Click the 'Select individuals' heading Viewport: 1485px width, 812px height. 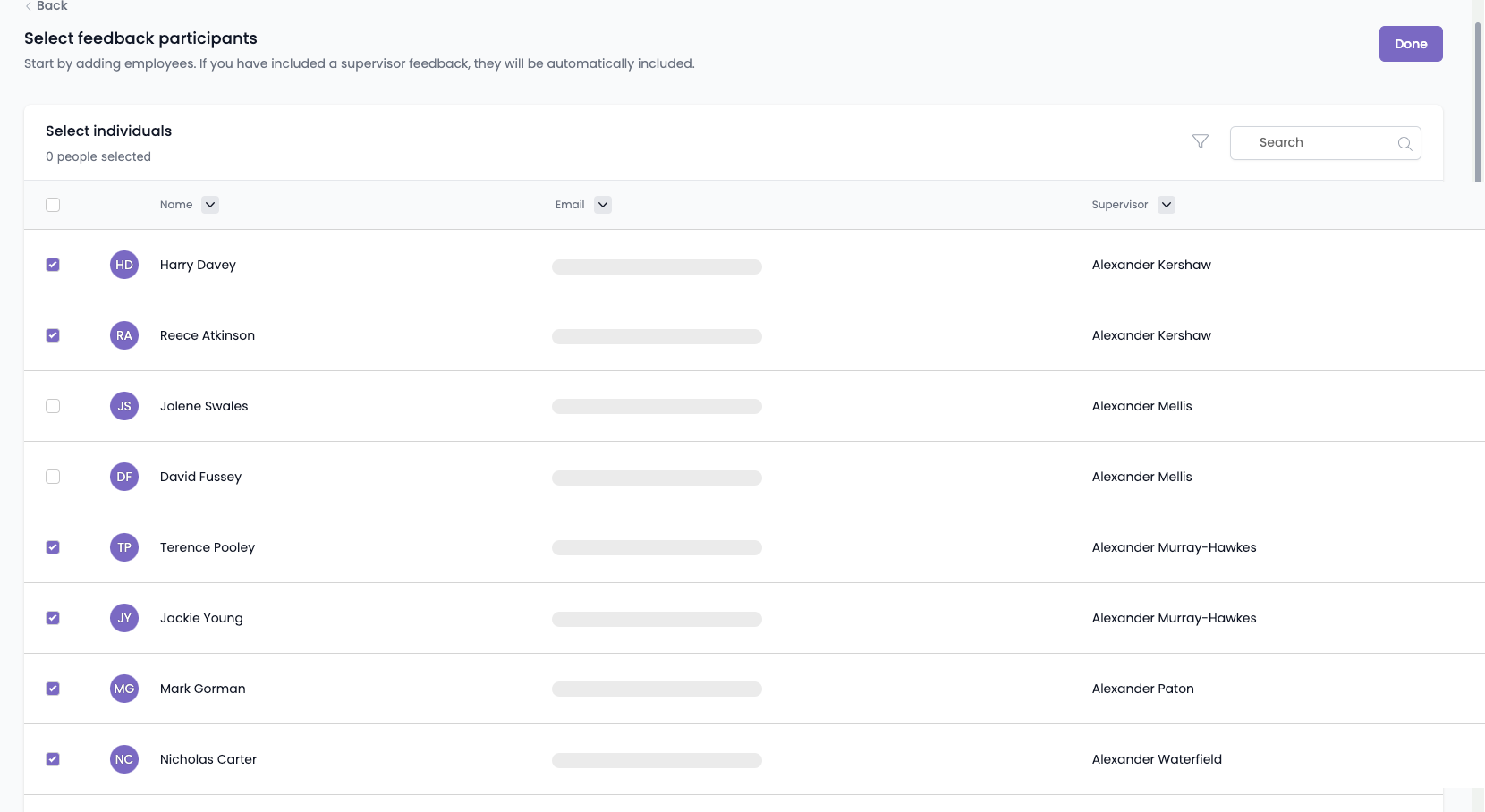(108, 131)
